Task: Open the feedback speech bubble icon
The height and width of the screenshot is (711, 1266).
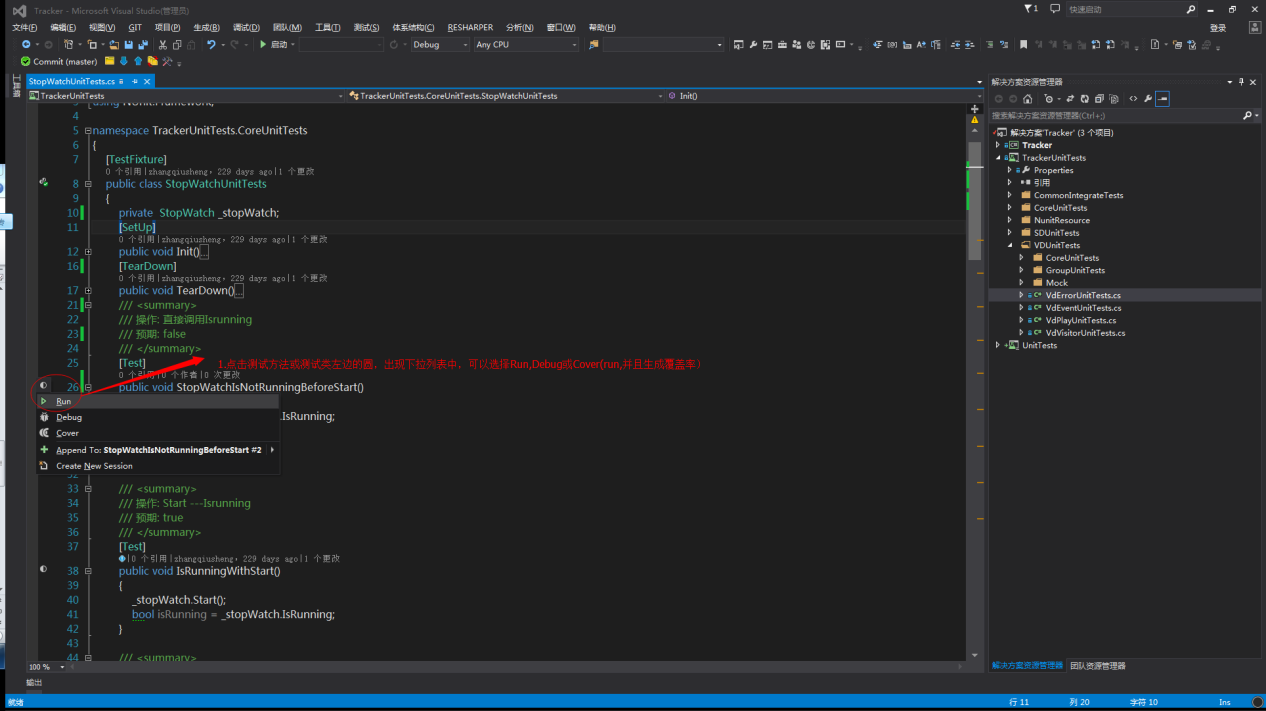Action: coord(1055,9)
